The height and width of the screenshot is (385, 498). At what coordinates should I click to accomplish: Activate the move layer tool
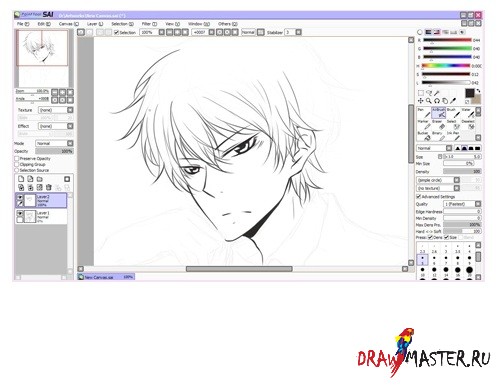tap(421, 101)
